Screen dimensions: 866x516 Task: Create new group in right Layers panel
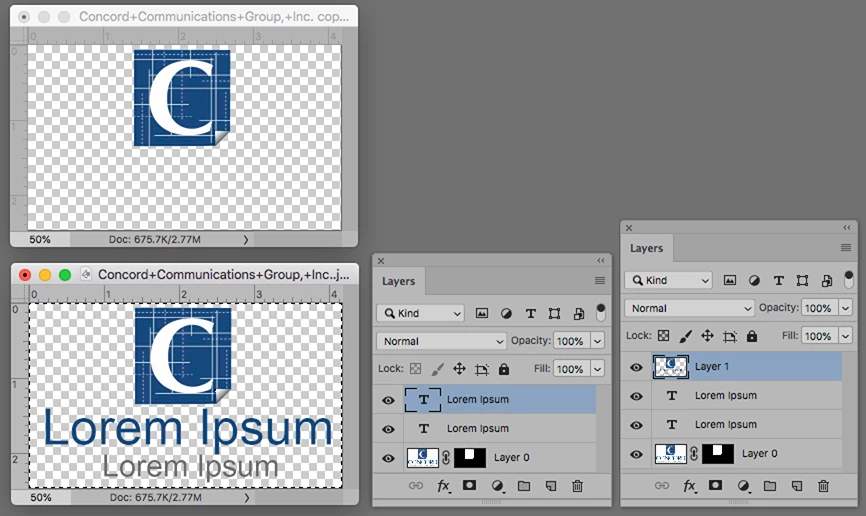click(769, 486)
